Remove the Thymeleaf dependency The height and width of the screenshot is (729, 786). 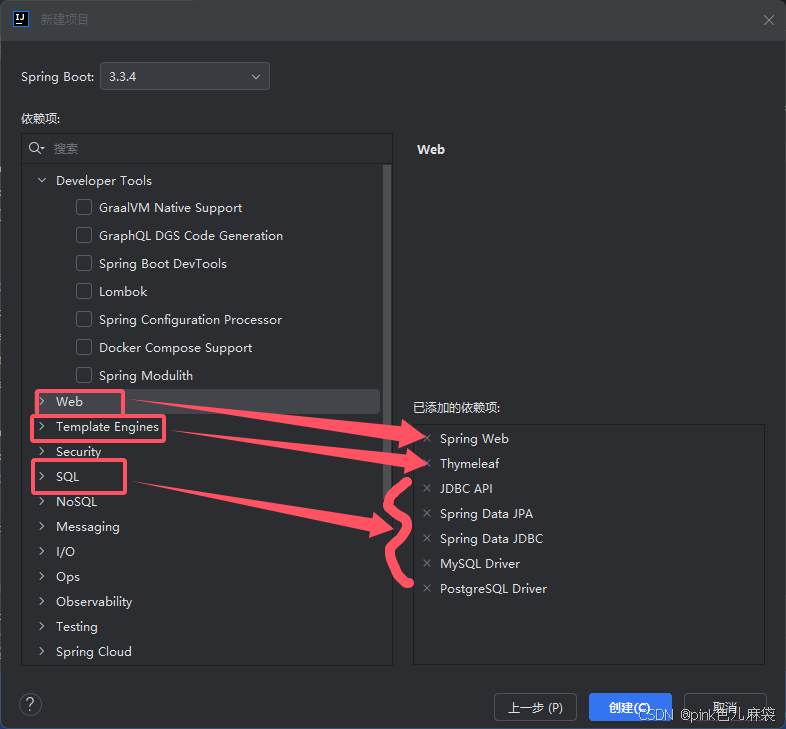point(427,464)
